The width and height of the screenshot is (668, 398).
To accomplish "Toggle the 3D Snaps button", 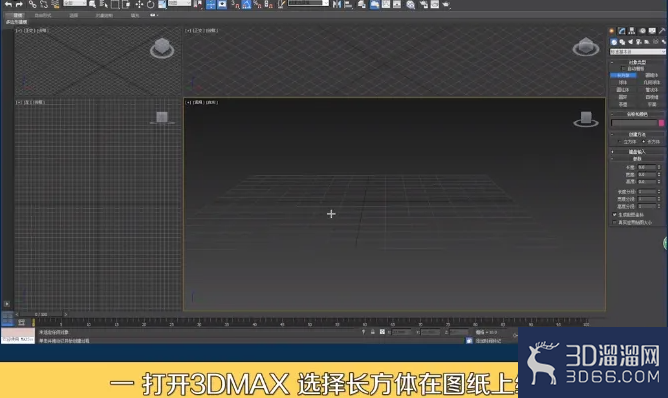I will click(235, 4).
